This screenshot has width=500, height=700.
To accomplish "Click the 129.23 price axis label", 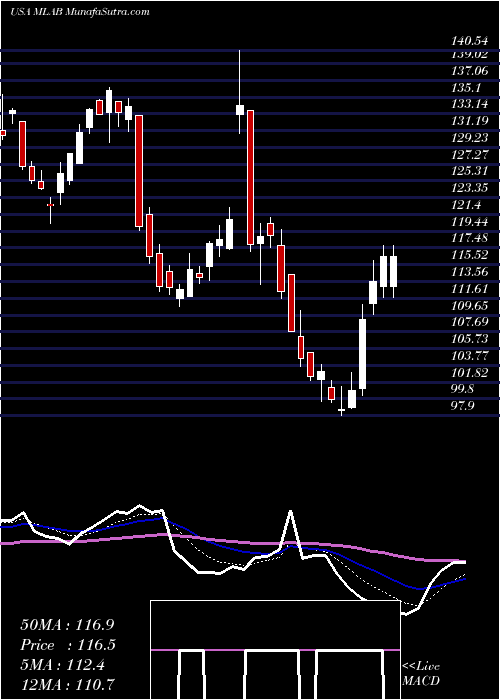I will [469, 138].
